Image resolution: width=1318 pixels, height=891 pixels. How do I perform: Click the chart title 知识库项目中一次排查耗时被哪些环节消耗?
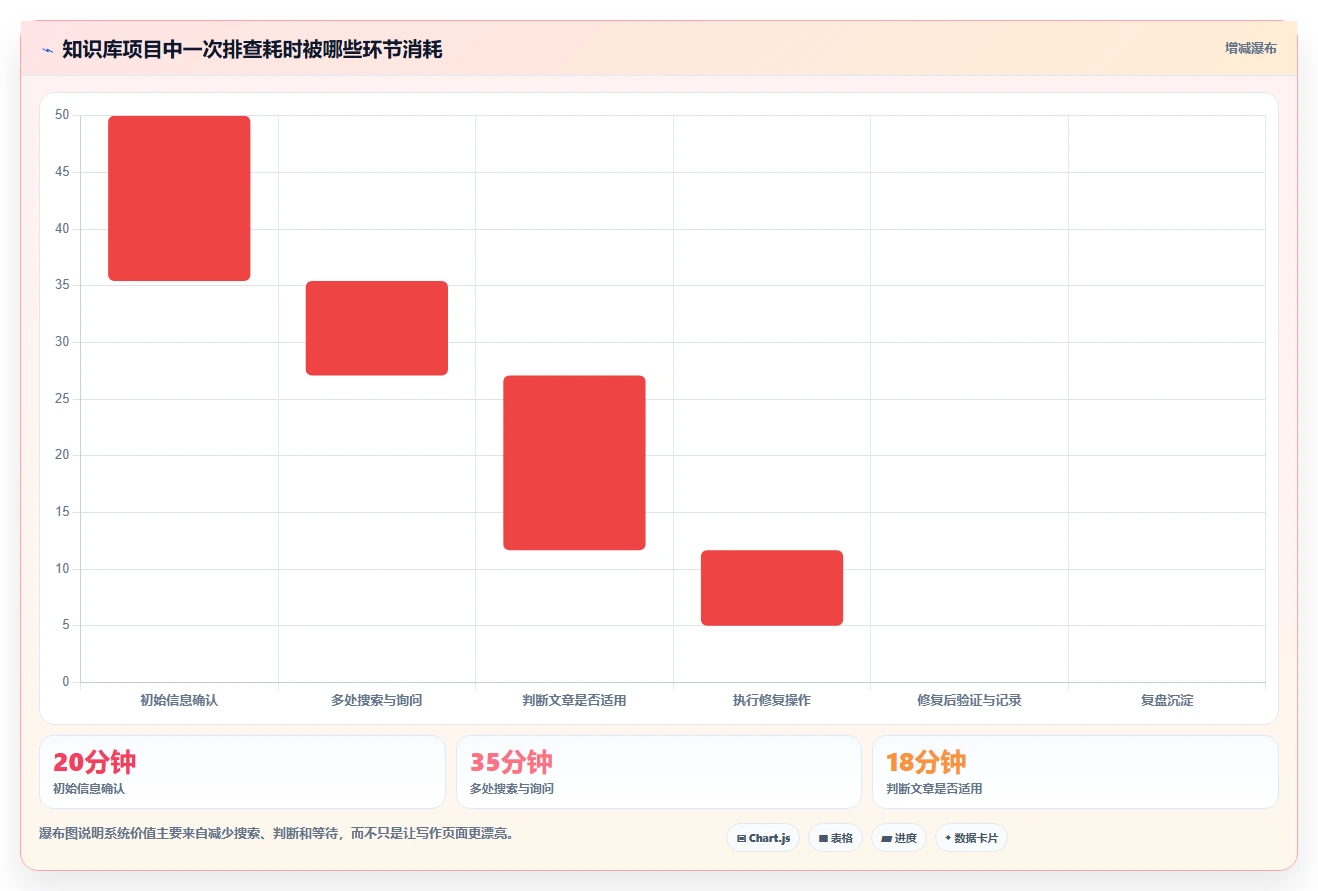(252, 49)
